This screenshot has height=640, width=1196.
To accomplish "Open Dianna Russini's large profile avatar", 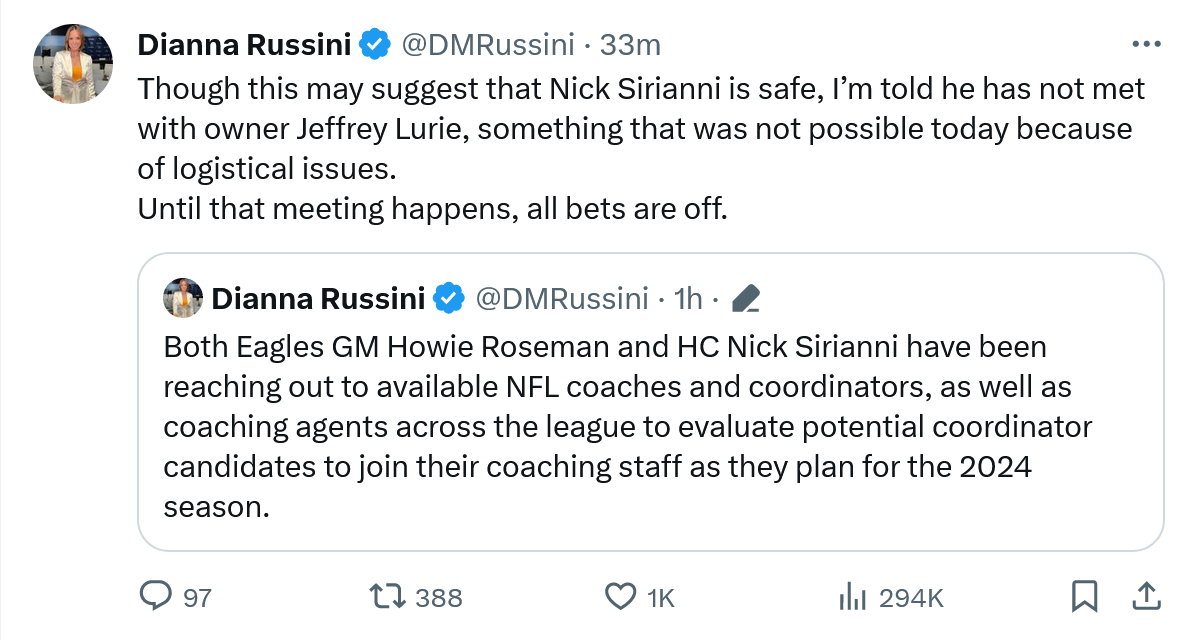I will point(72,64).
